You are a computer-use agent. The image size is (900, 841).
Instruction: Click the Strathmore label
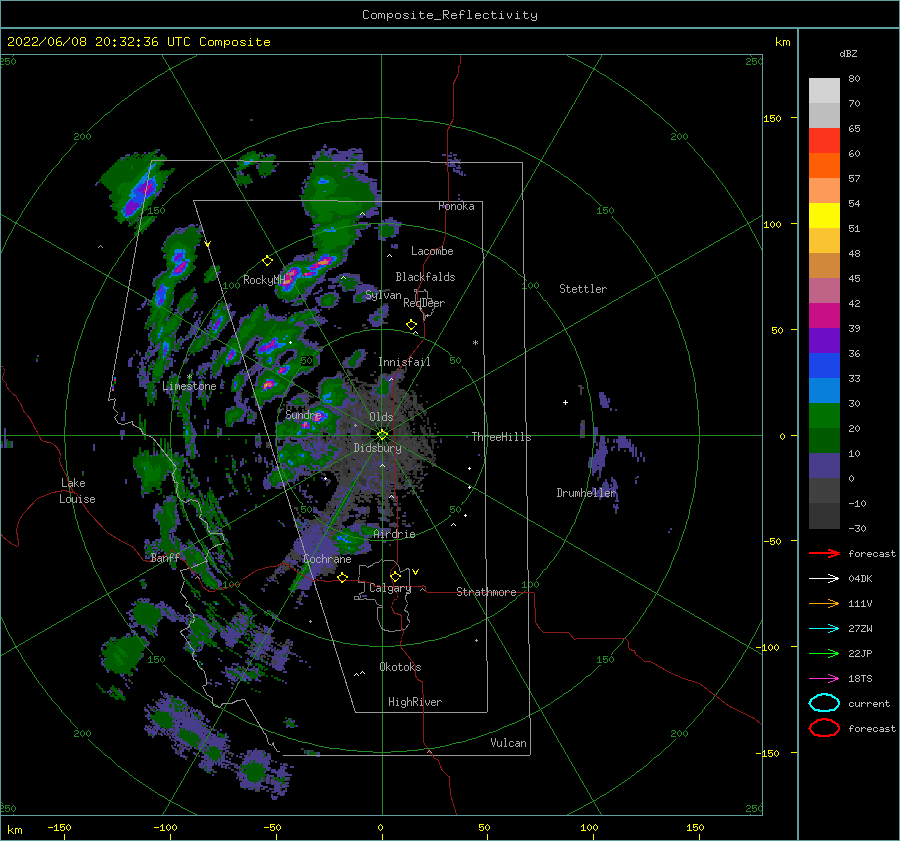tap(486, 592)
